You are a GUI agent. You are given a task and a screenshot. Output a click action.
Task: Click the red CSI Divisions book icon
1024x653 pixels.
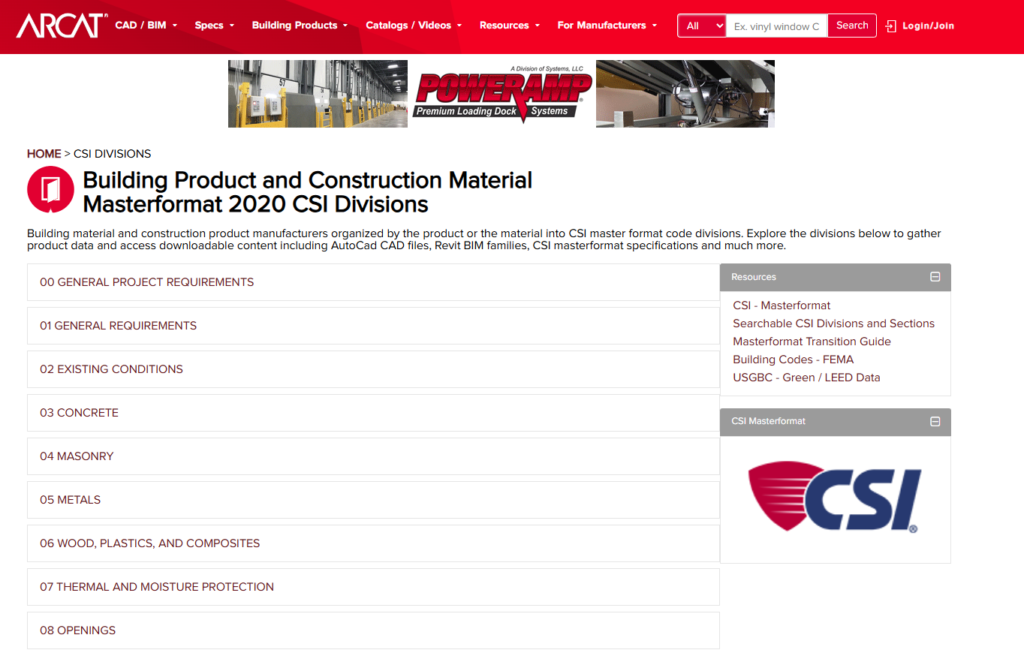(x=50, y=190)
